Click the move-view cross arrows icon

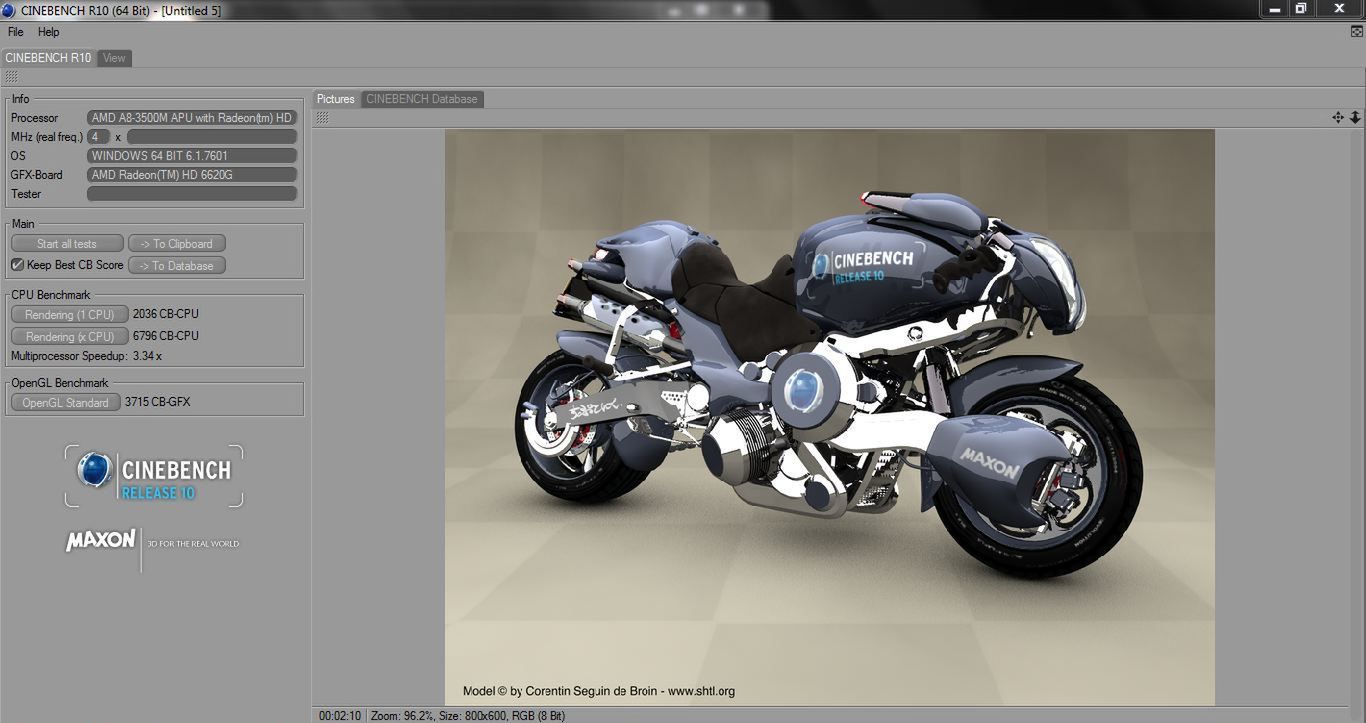(x=1338, y=118)
